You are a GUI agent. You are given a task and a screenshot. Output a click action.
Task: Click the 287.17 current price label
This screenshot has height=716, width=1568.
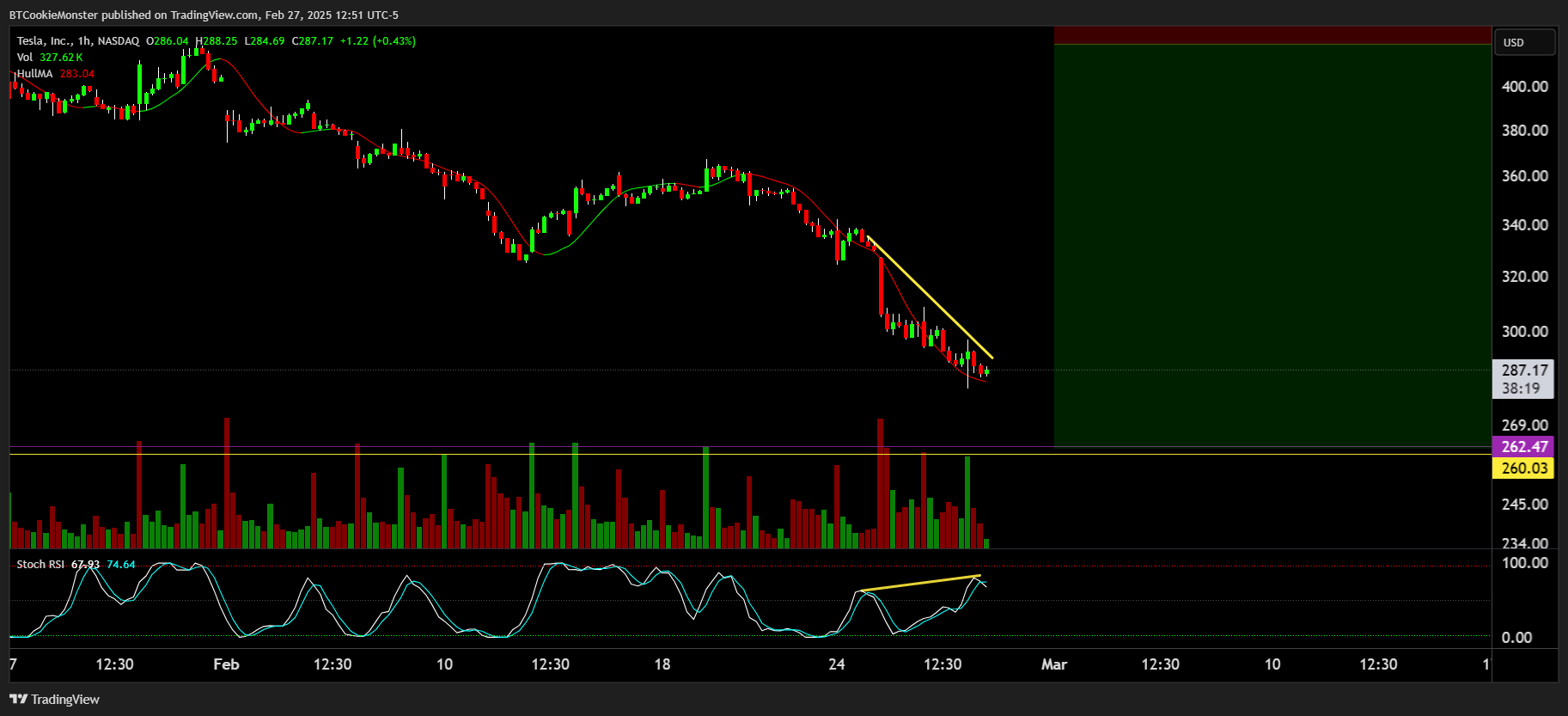1524,370
